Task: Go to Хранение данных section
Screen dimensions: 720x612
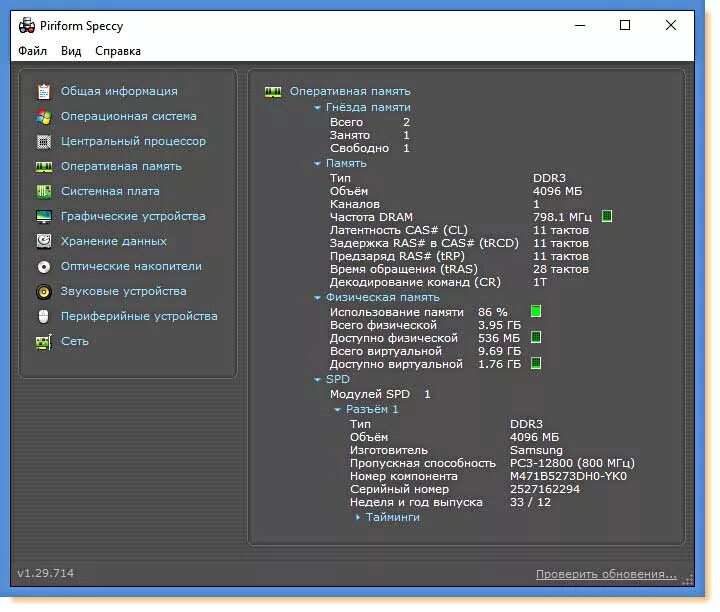Action: point(113,241)
